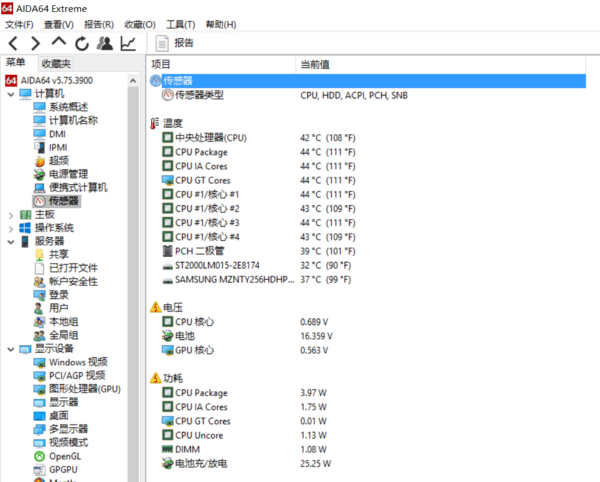600x482 pixels.
Task: Click the Forward navigation arrow
Action: tap(36, 43)
